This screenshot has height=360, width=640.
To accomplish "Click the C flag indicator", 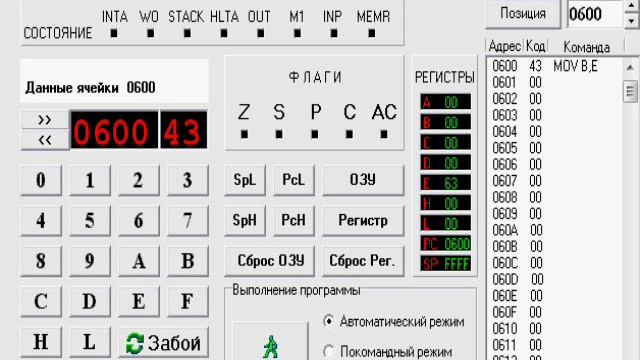I will point(349,134).
